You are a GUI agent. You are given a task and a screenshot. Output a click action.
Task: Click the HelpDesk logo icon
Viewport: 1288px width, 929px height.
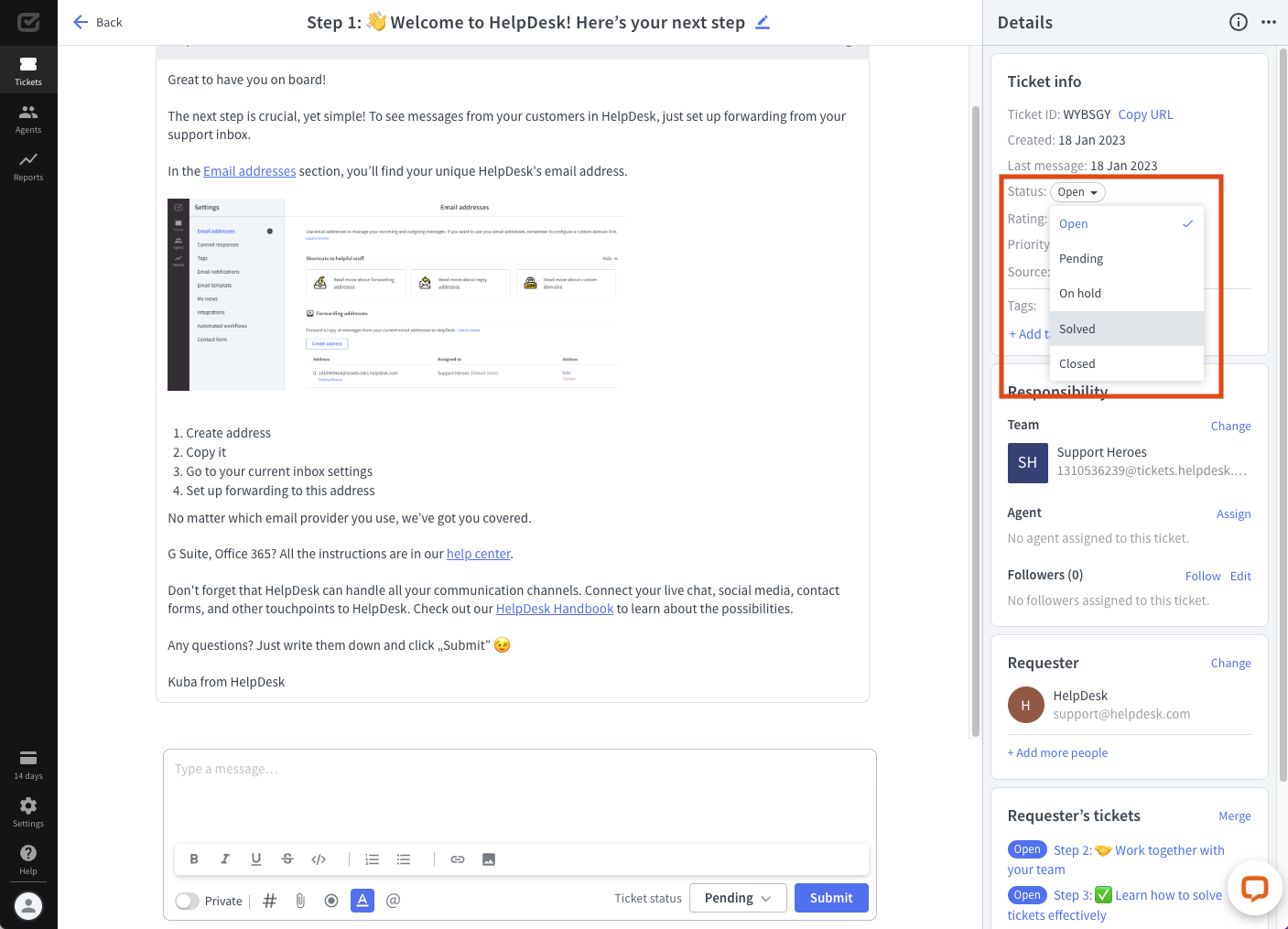28,22
